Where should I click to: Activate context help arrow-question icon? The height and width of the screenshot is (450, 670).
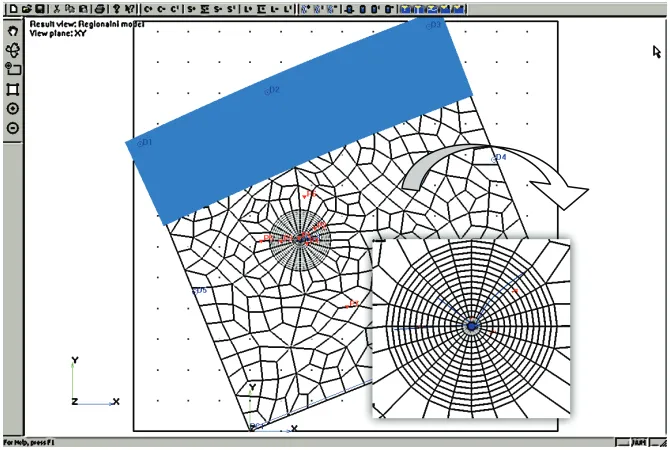(x=130, y=9)
